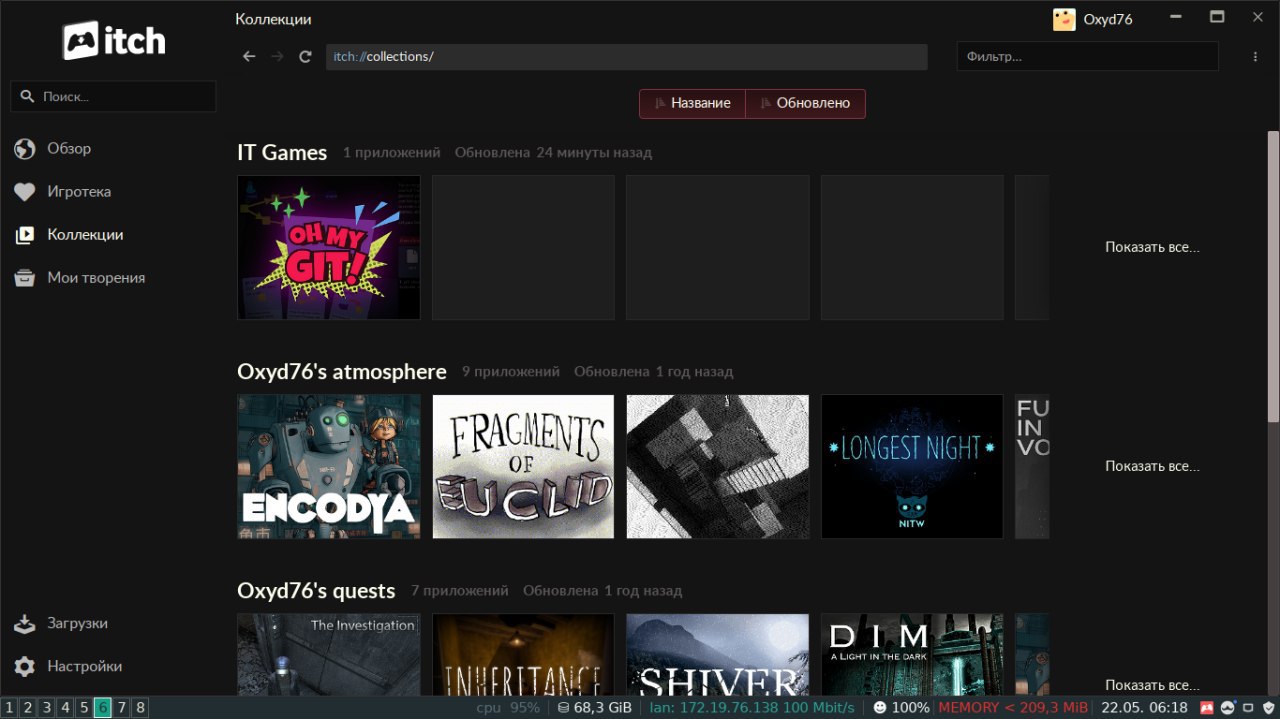Click the 68,3 GiB disk indicator
This screenshot has height=719, width=1280.
(x=595, y=708)
